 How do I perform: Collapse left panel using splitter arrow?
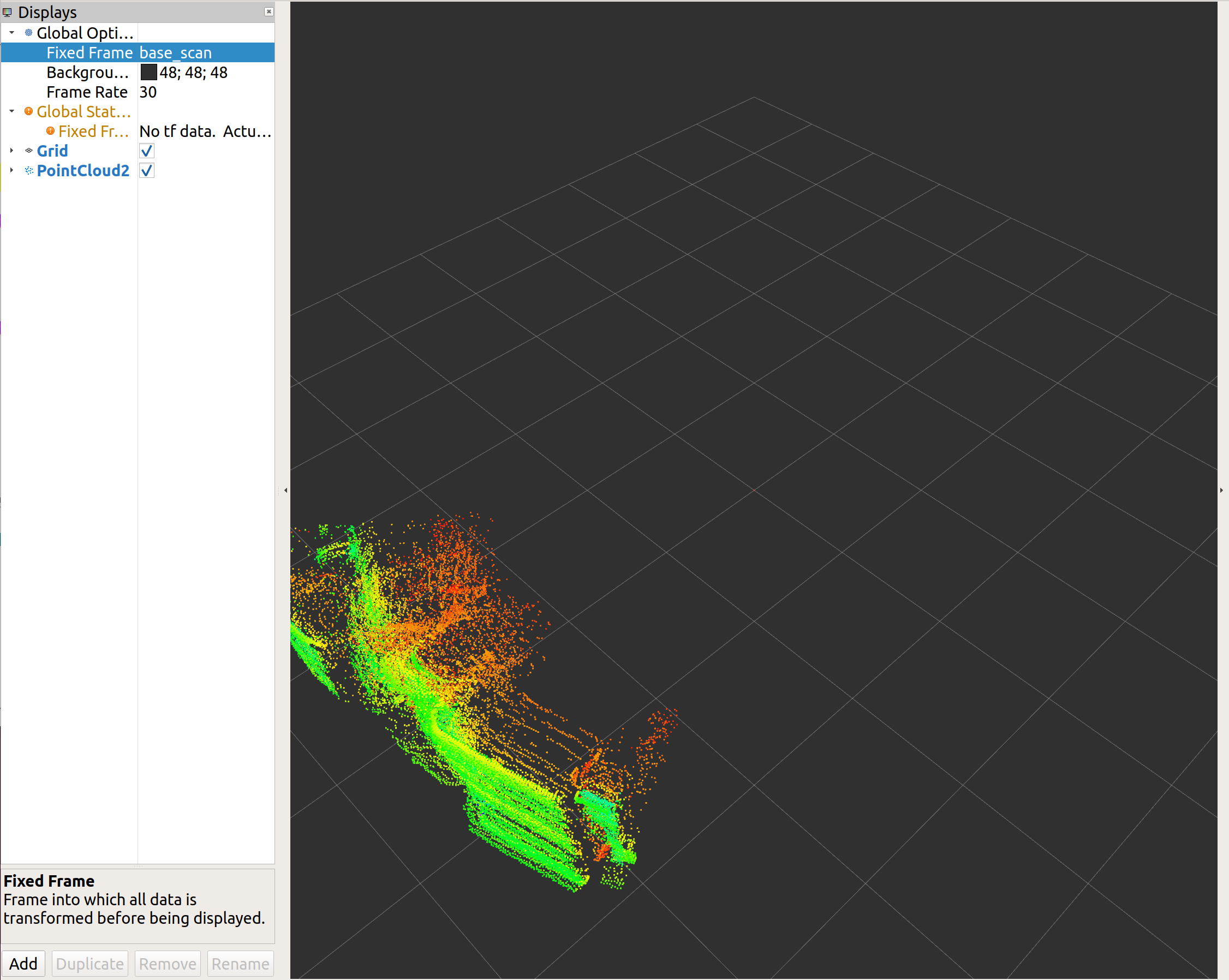tap(285, 491)
